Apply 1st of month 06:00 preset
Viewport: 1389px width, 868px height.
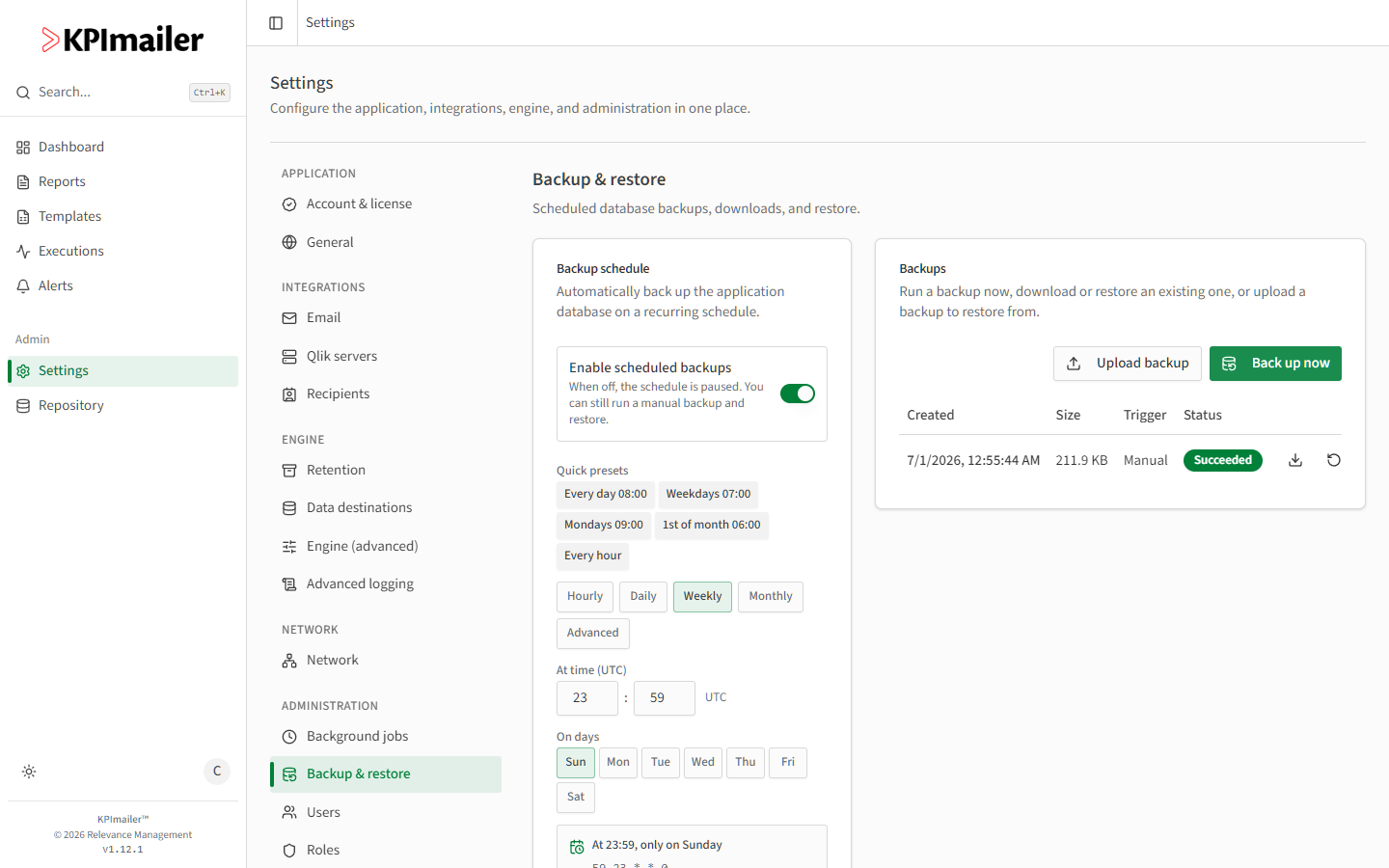click(x=712, y=526)
